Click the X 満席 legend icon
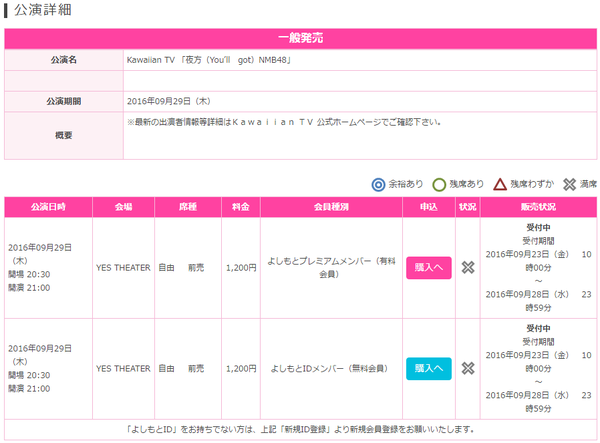Viewport: 600px width, 443px height. 569,184
